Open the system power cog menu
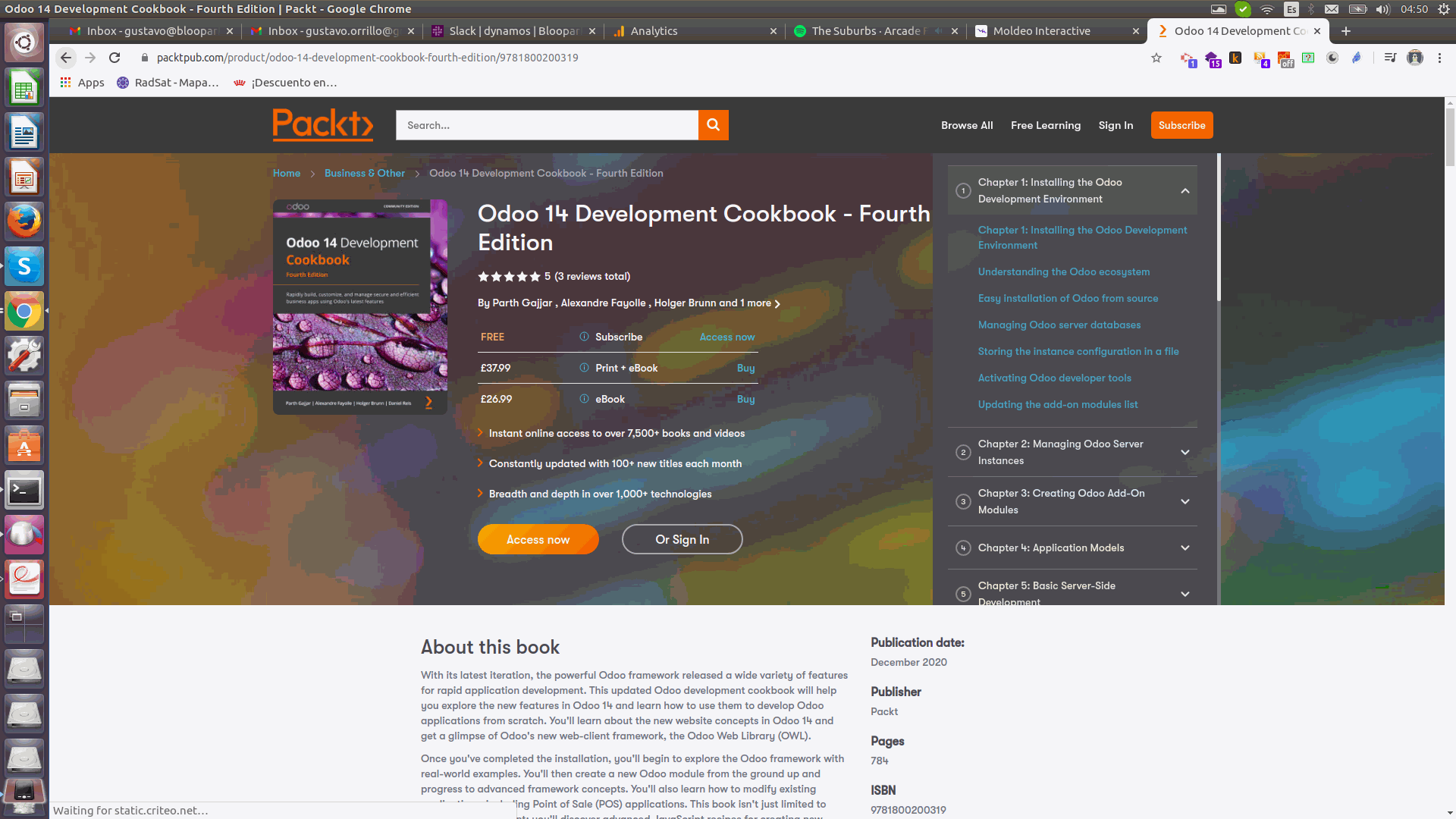This screenshot has width=1456, height=819. [x=1444, y=9]
